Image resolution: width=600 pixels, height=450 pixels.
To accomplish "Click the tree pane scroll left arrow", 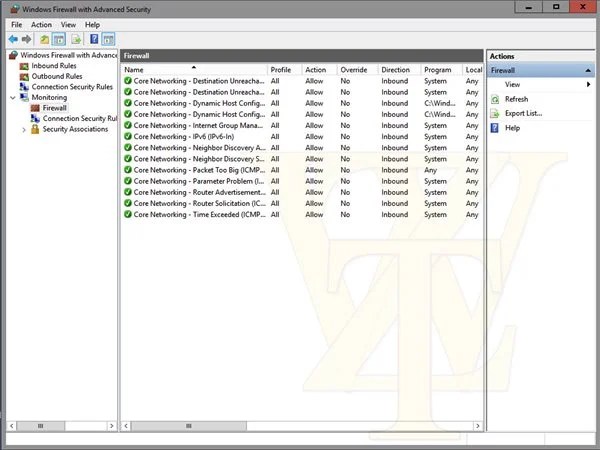I will click(x=11, y=426).
